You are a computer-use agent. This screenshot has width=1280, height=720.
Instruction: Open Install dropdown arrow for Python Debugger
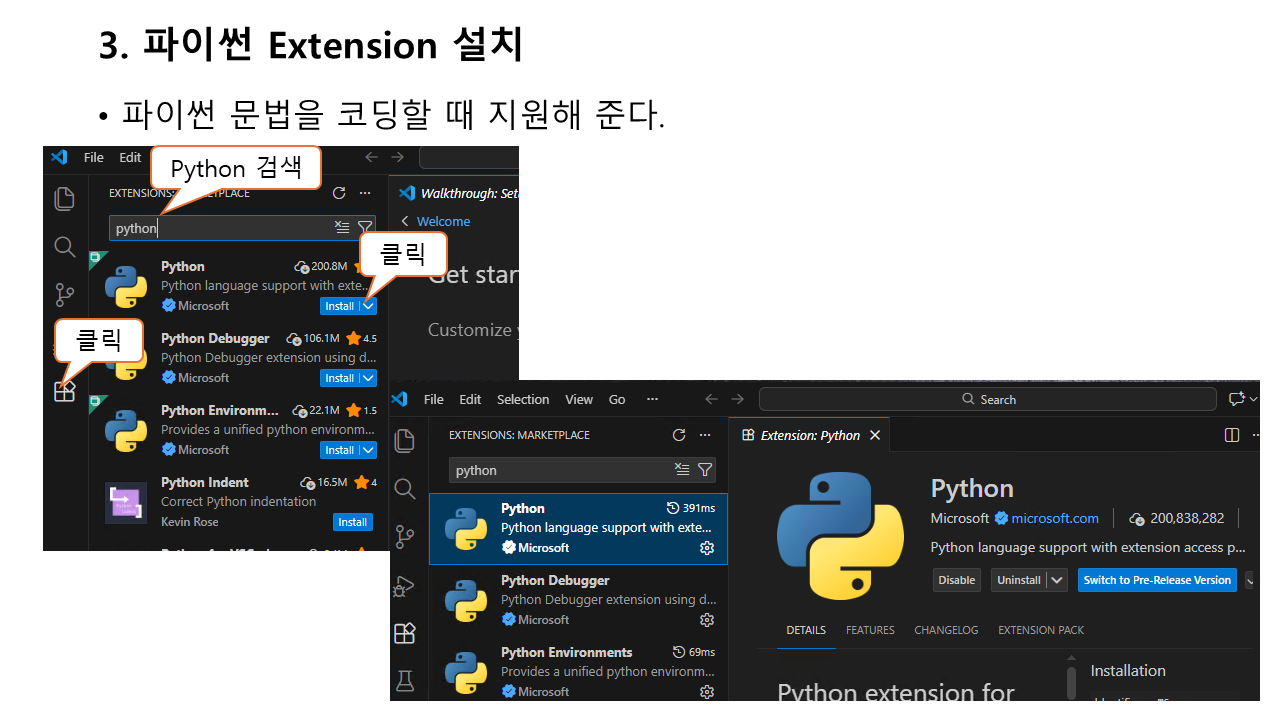(x=368, y=378)
